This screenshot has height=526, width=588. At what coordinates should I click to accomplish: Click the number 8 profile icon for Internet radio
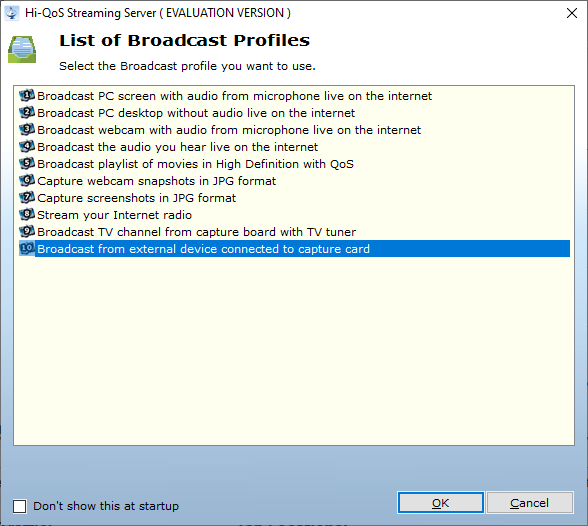pos(27,214)
